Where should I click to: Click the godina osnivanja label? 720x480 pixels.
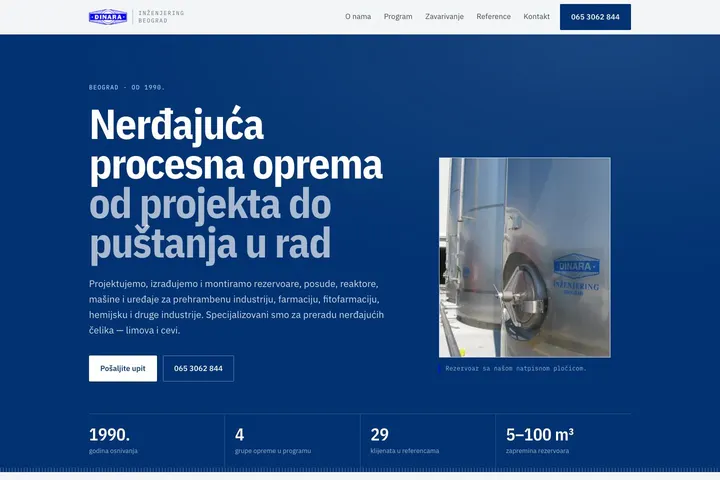coord(113,451)
